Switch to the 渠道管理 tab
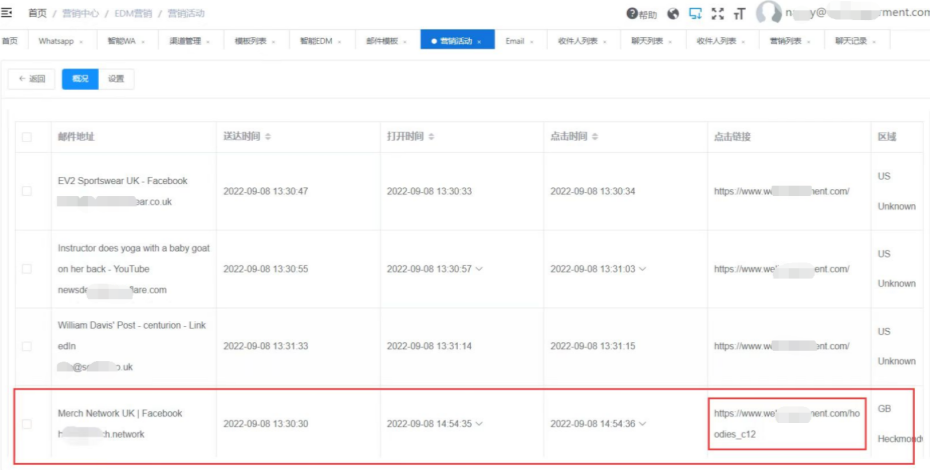The width and height of the screenshot is (930, 470). tap(185, 42)
